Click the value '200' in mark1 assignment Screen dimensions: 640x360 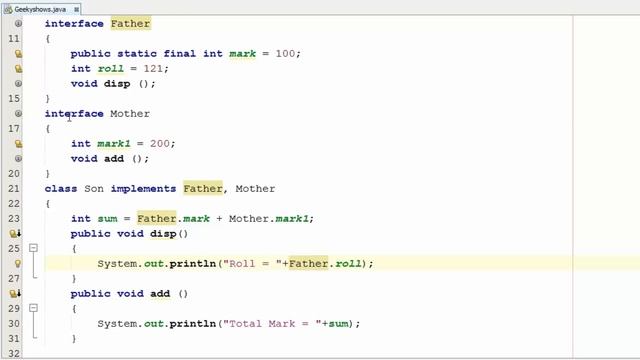point(160,144)
